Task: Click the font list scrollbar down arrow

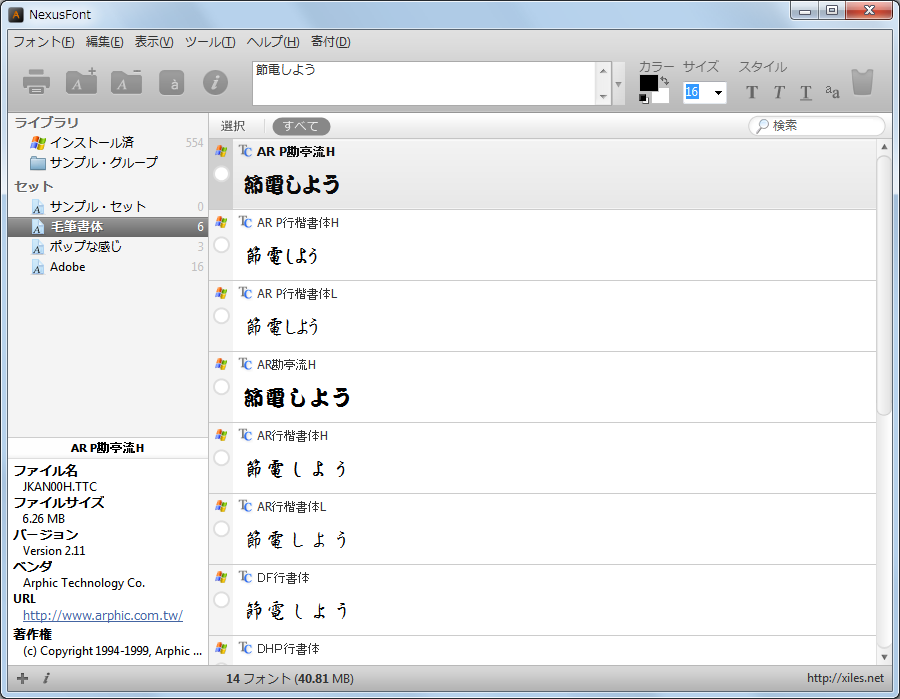Action: coord(884,657)
